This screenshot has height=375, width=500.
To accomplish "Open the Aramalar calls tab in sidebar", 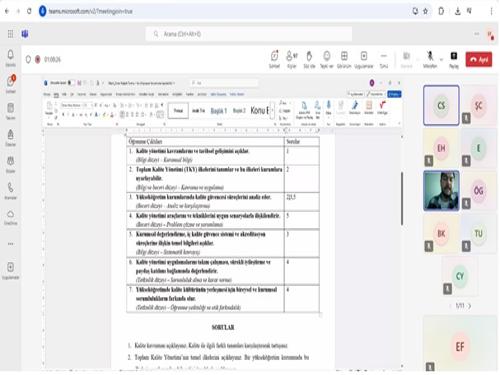I will tap(11, 191).
